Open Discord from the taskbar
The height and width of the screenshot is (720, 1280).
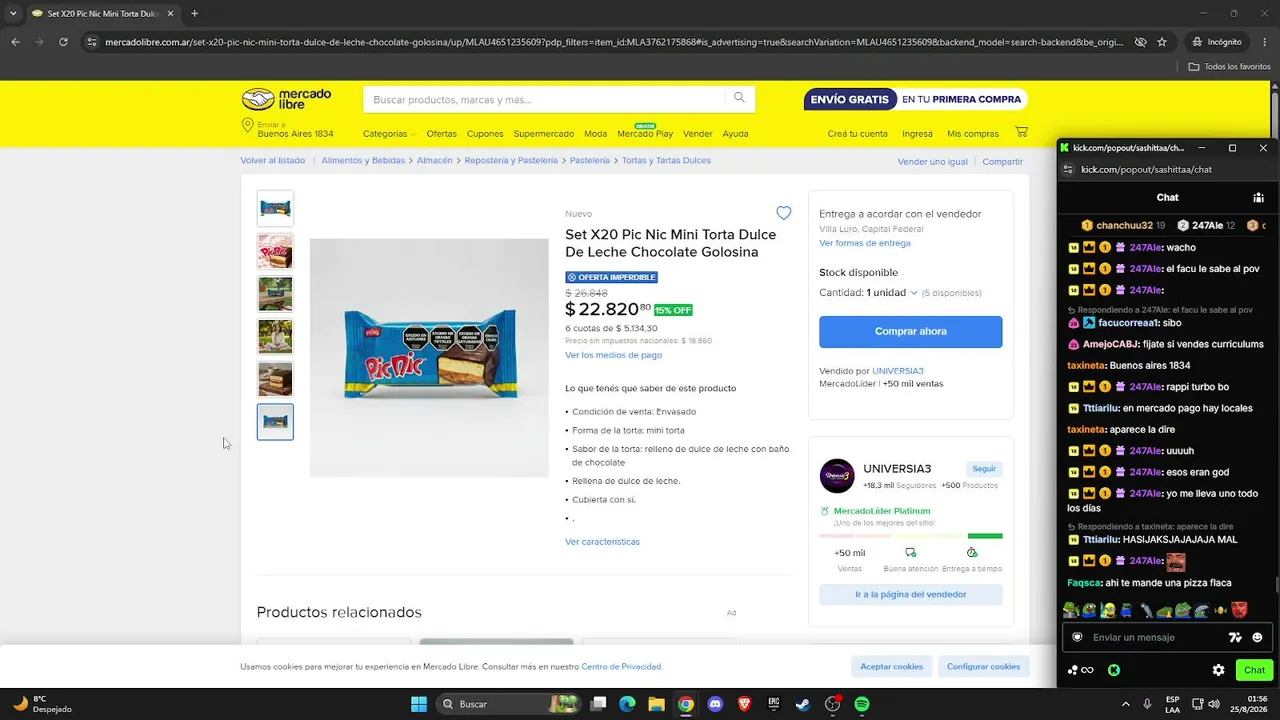(x=715, y=704)
